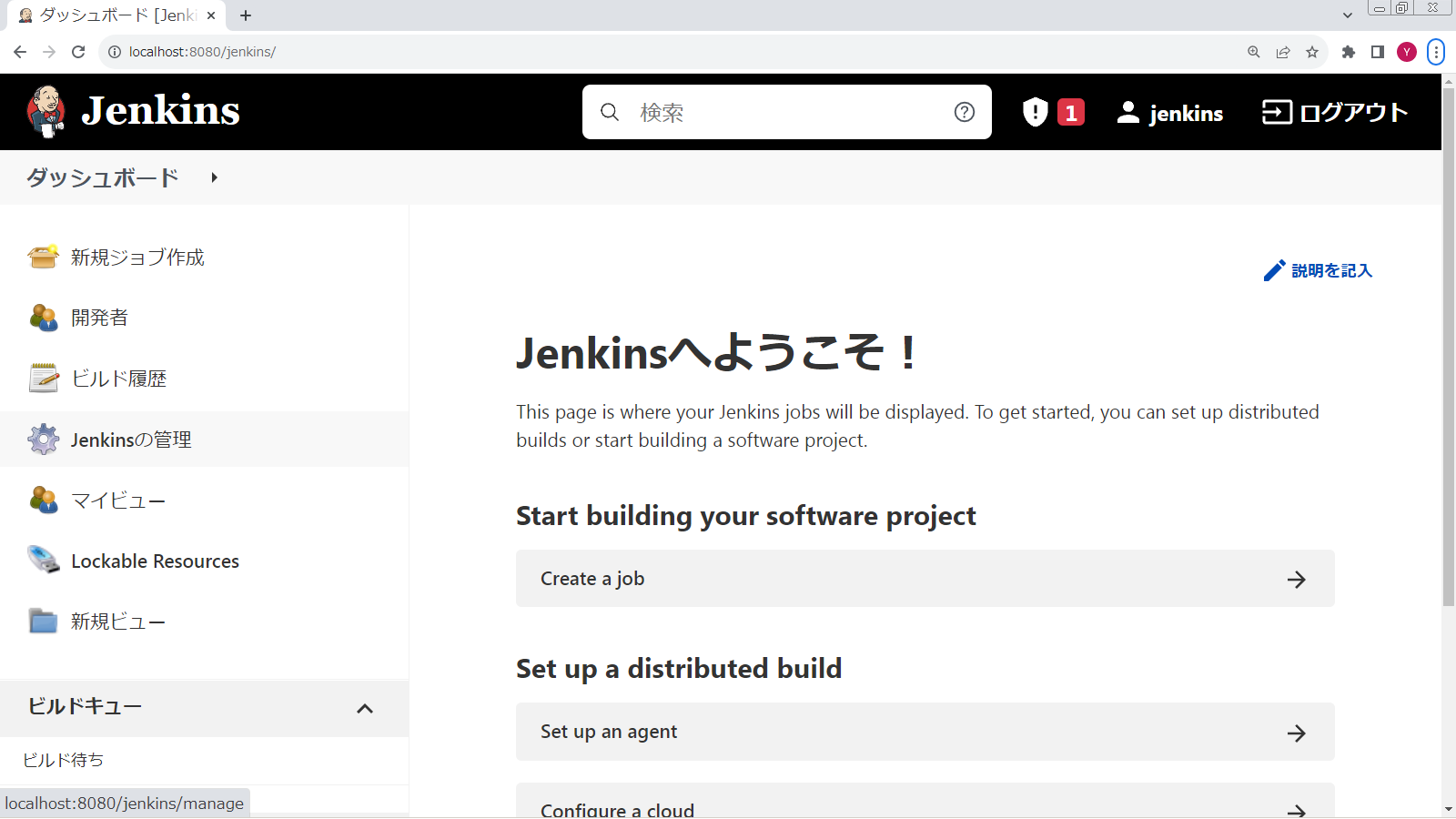The width and height of the screenshot is (1456, 819).
Task: Open the browser extensions puzzle icon
Action: pyautogui.click(x=1349, y=52)
